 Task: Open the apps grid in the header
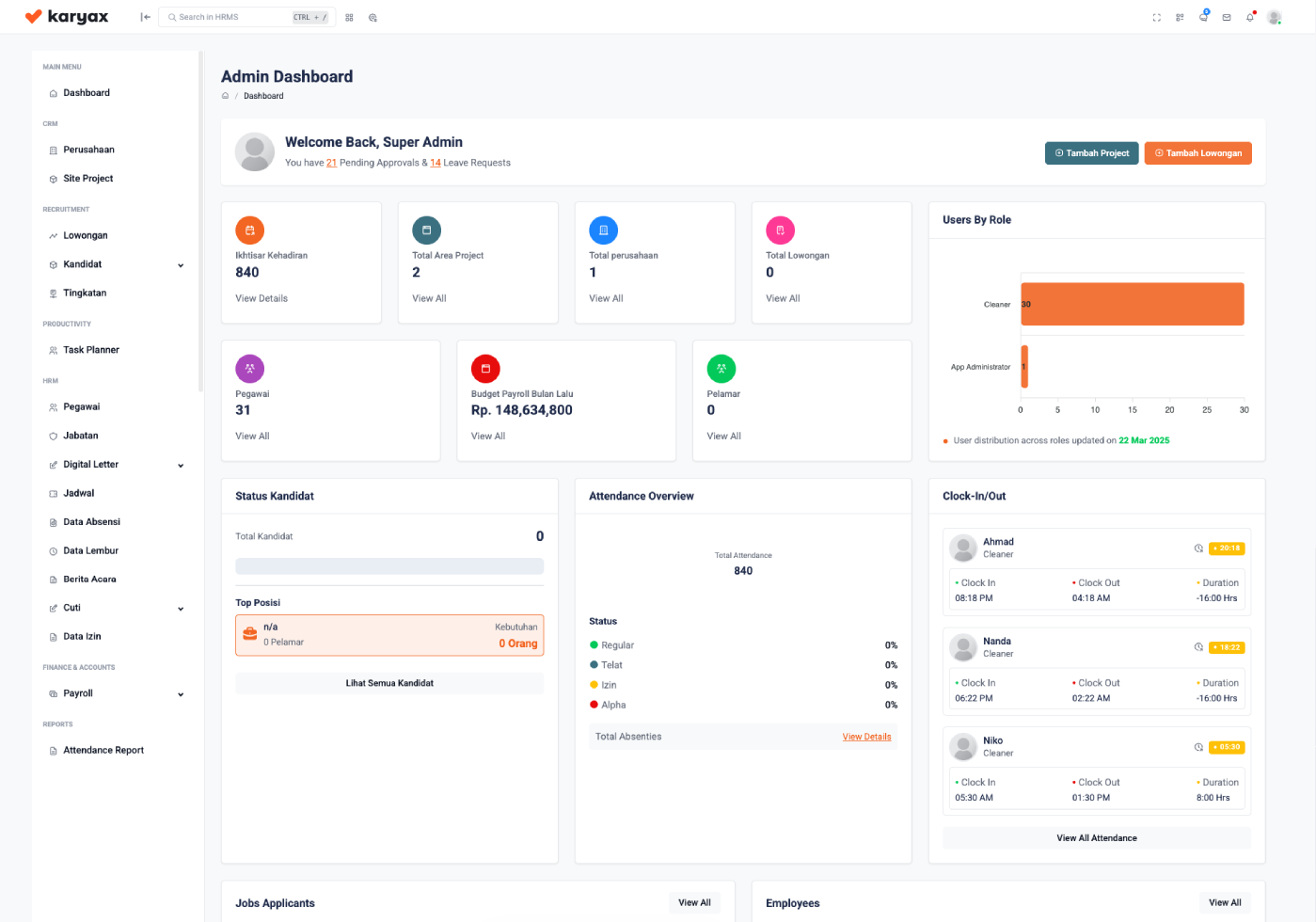tap(1179, 17)
